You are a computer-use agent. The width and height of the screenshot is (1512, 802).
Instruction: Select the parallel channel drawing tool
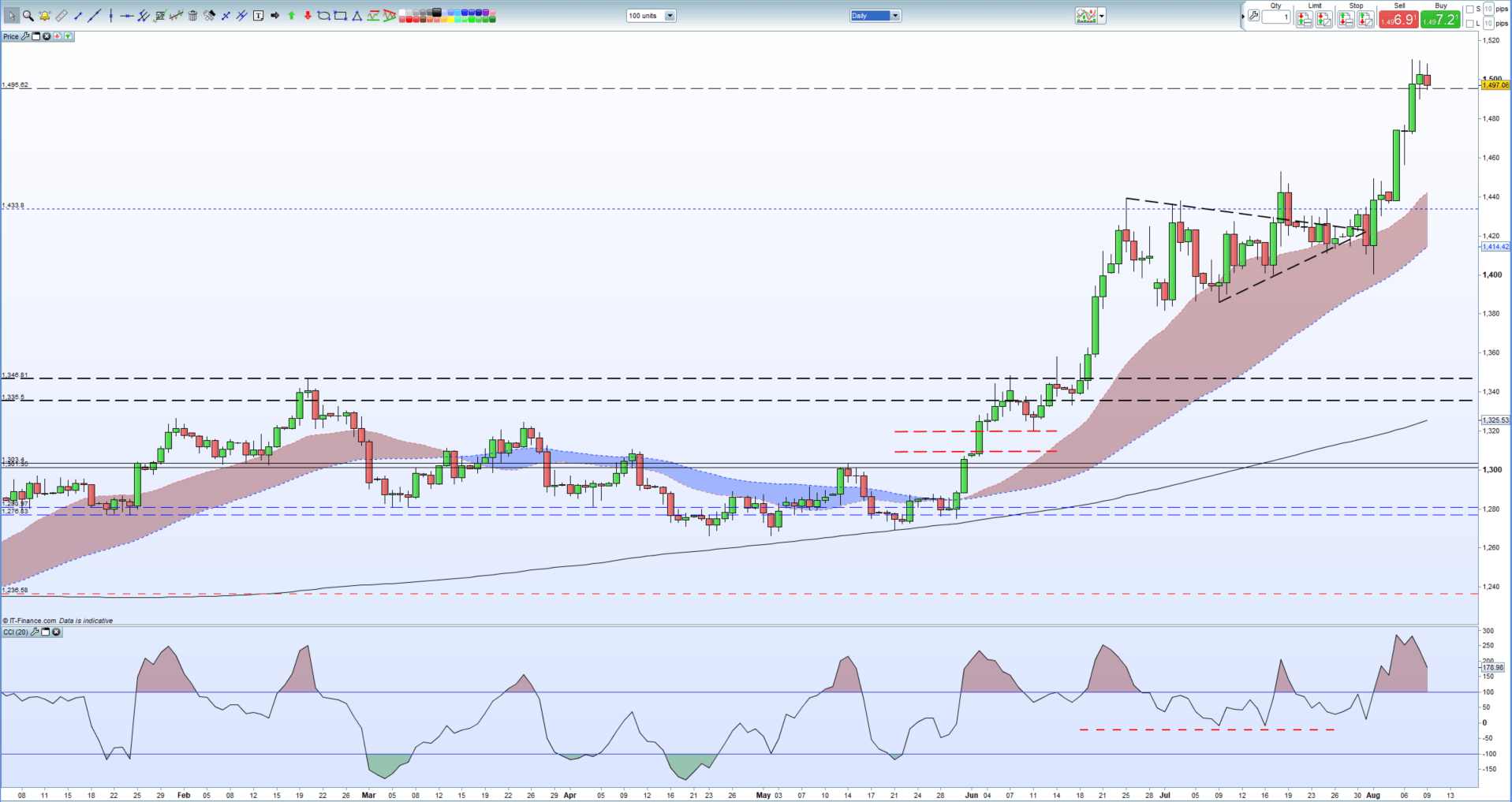coord(144,16)
